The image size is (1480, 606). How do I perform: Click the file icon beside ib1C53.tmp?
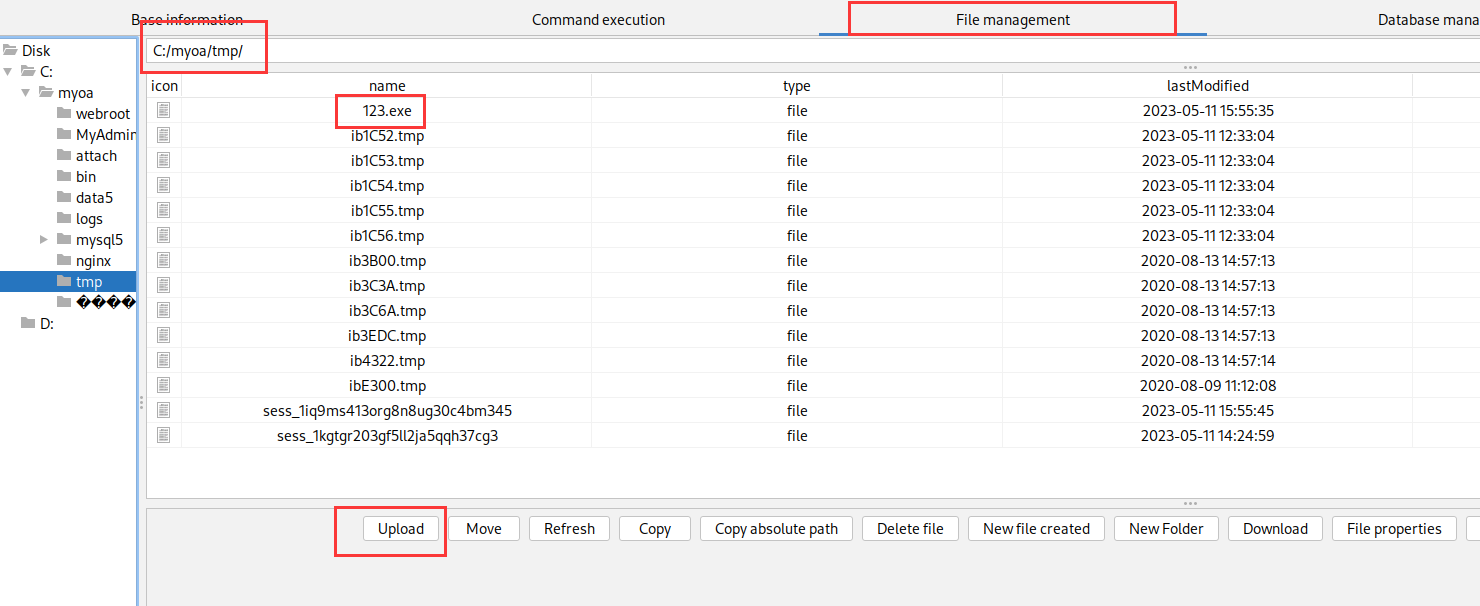click(164, 160)
